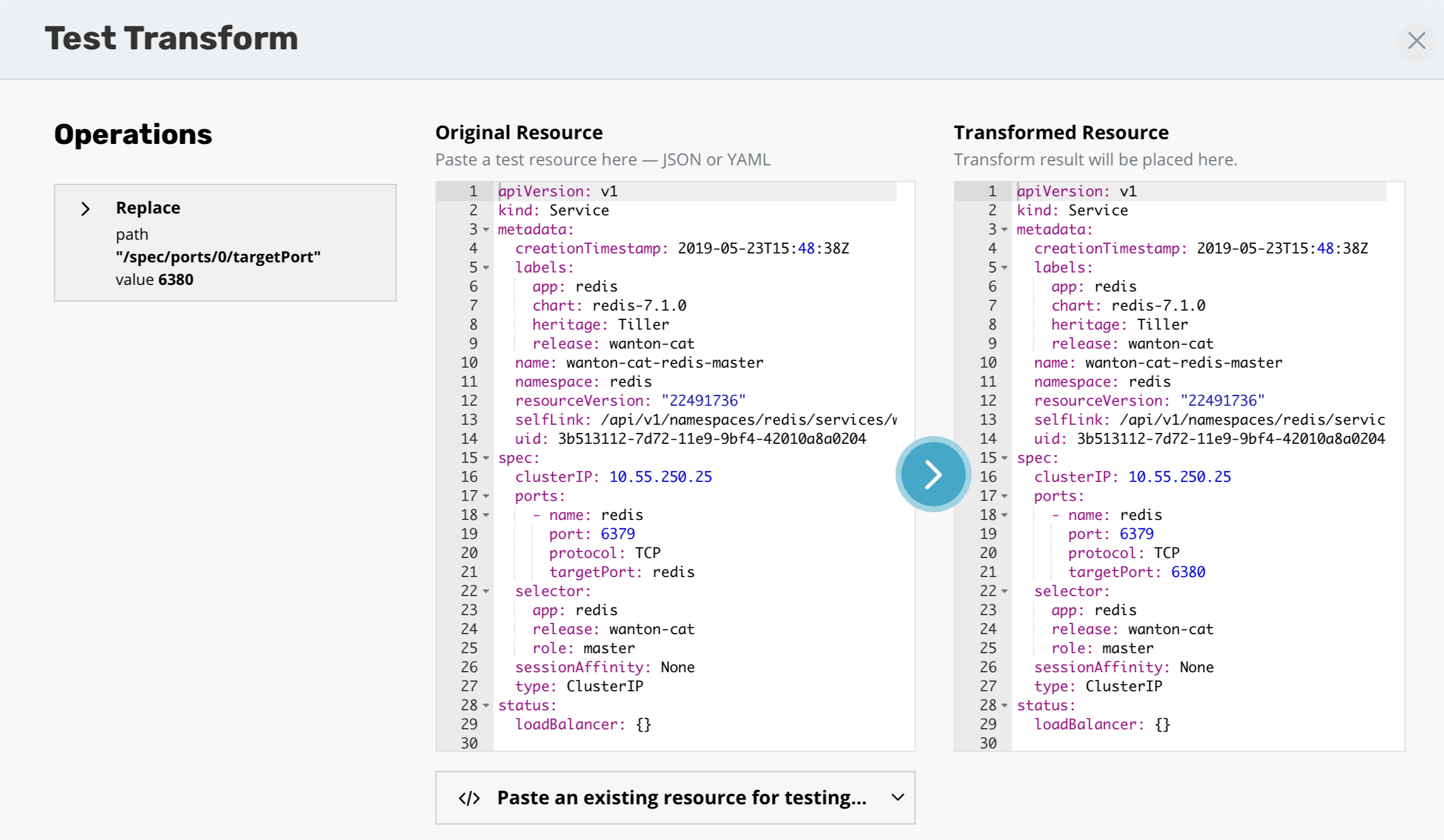1444x840 pixels.
Task: Click line number 16 in Original Resource gutter
Action: click(x=470, y=477)
